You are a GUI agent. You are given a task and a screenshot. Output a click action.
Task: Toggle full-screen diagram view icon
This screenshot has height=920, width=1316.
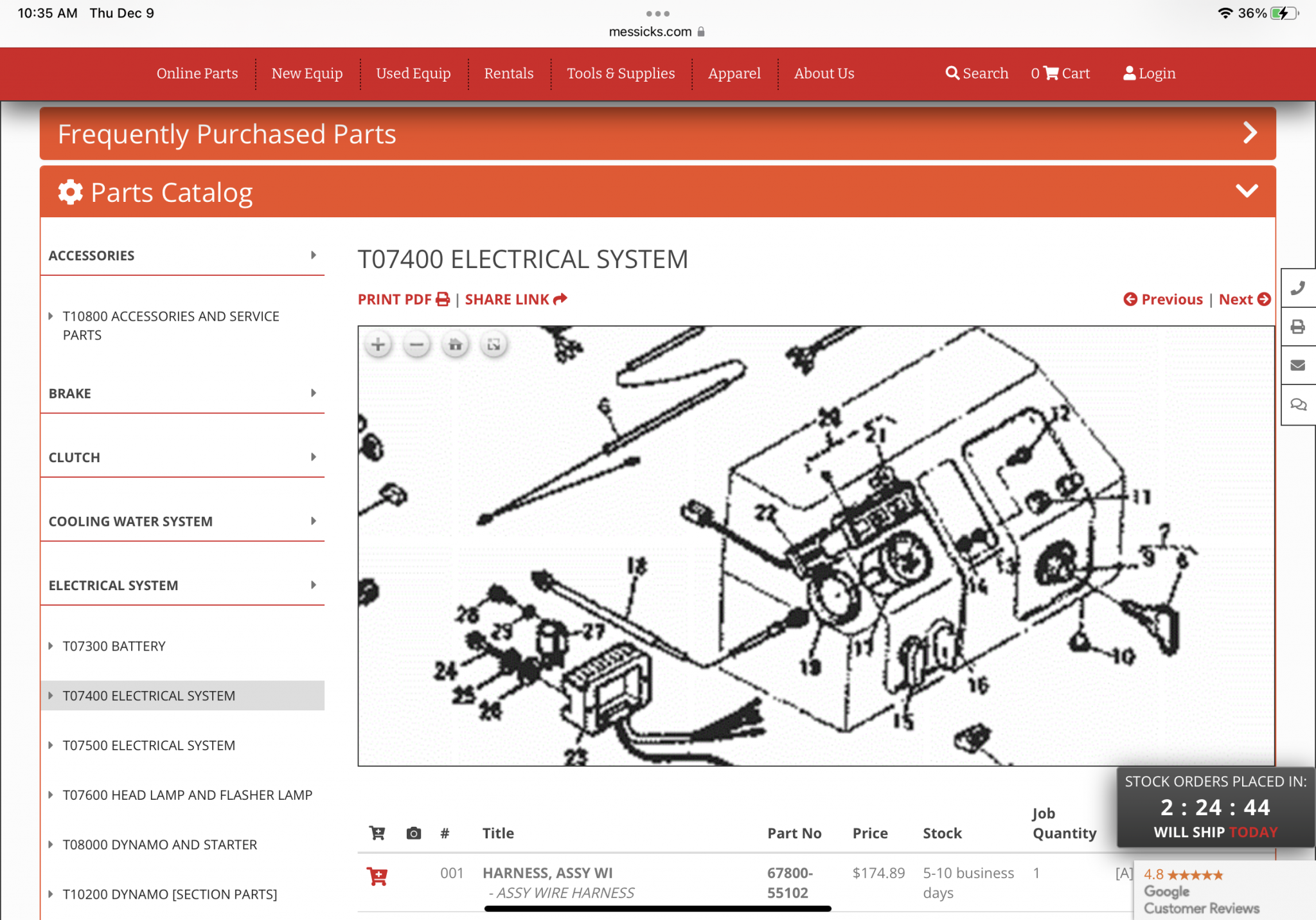[x=493, y=345]
